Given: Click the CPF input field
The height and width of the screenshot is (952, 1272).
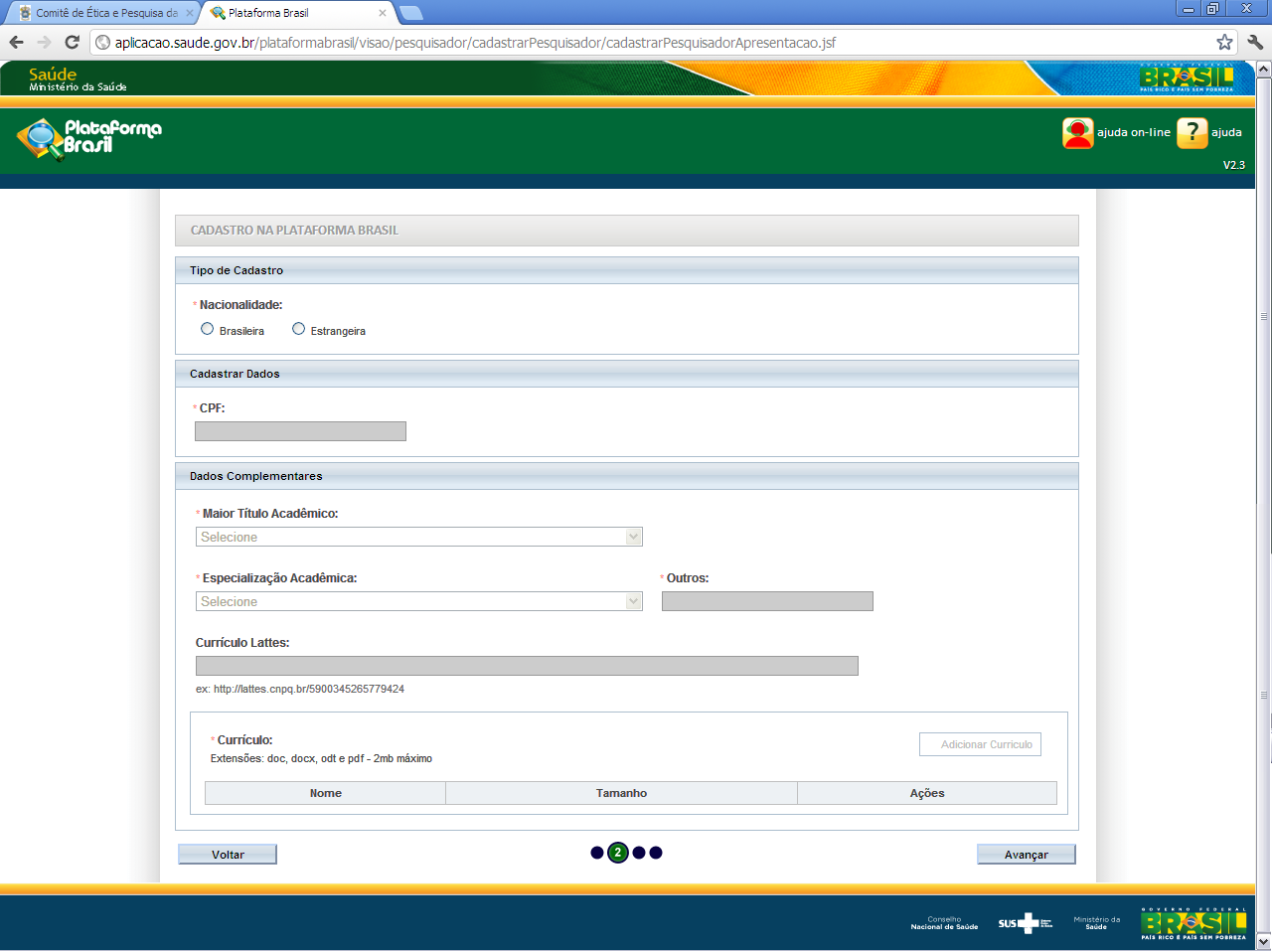Looking at the screenshot, I should (x=300, y=431).
